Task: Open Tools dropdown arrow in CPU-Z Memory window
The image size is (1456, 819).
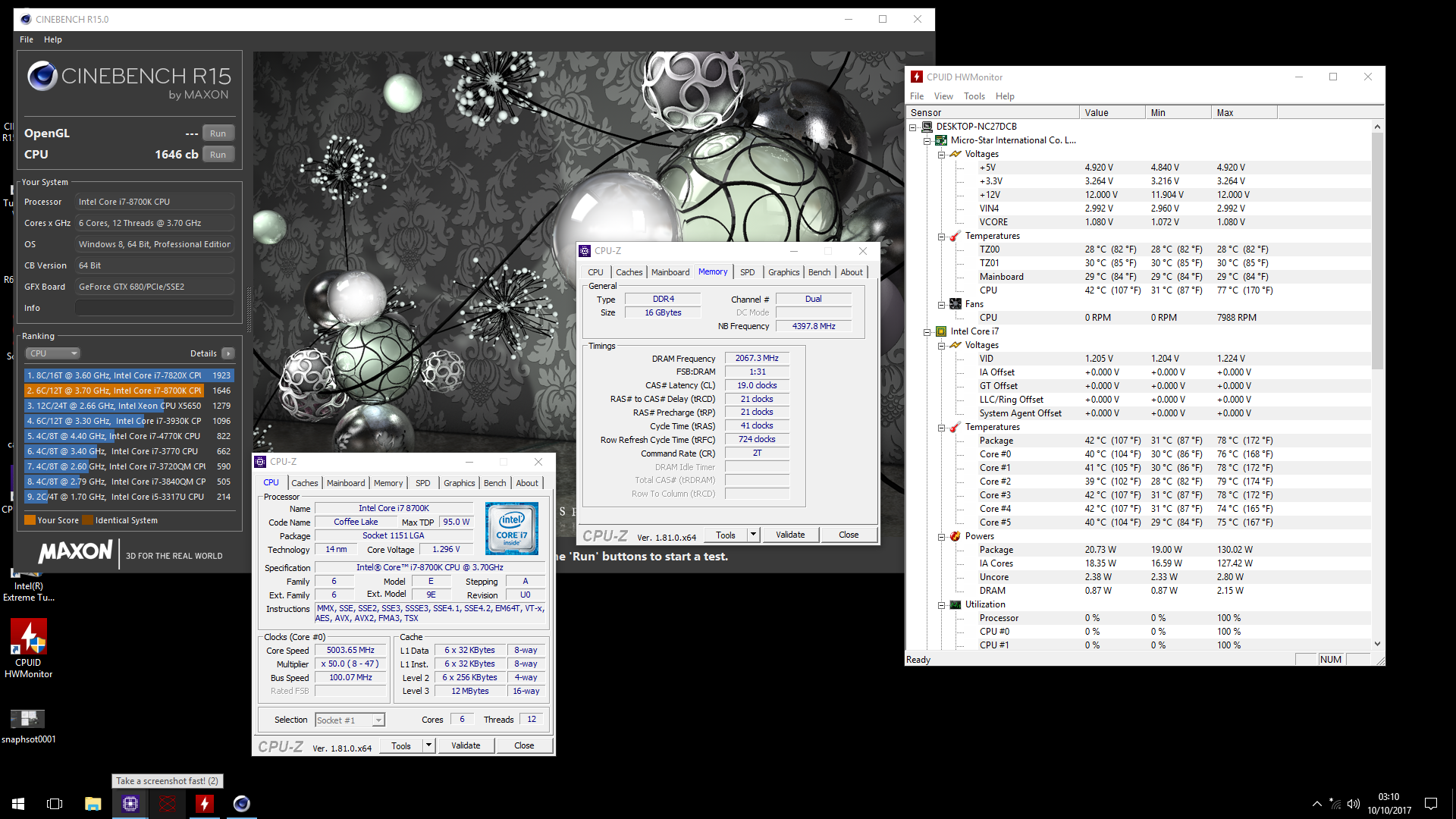Action: point(753,535)
